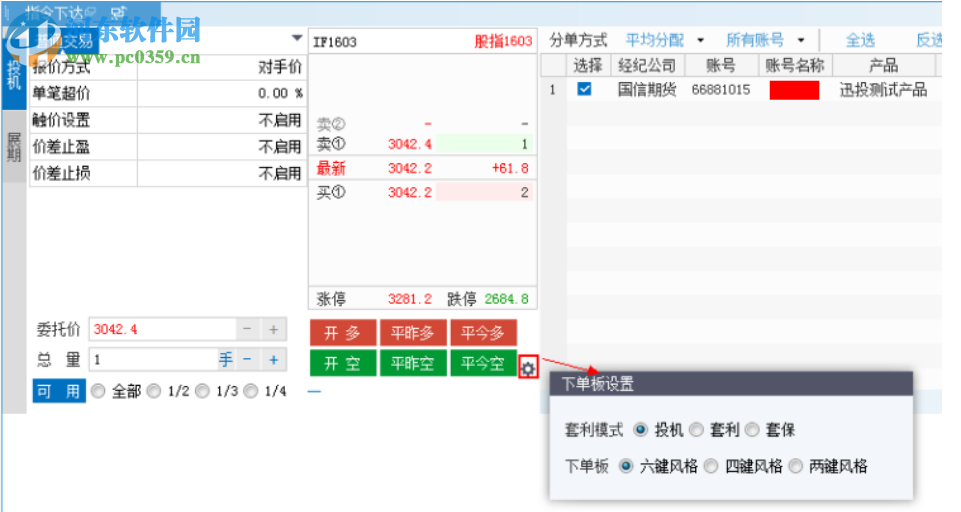Click the +61.8 price change value
The image size is (961, 512).
pos(510,168)
